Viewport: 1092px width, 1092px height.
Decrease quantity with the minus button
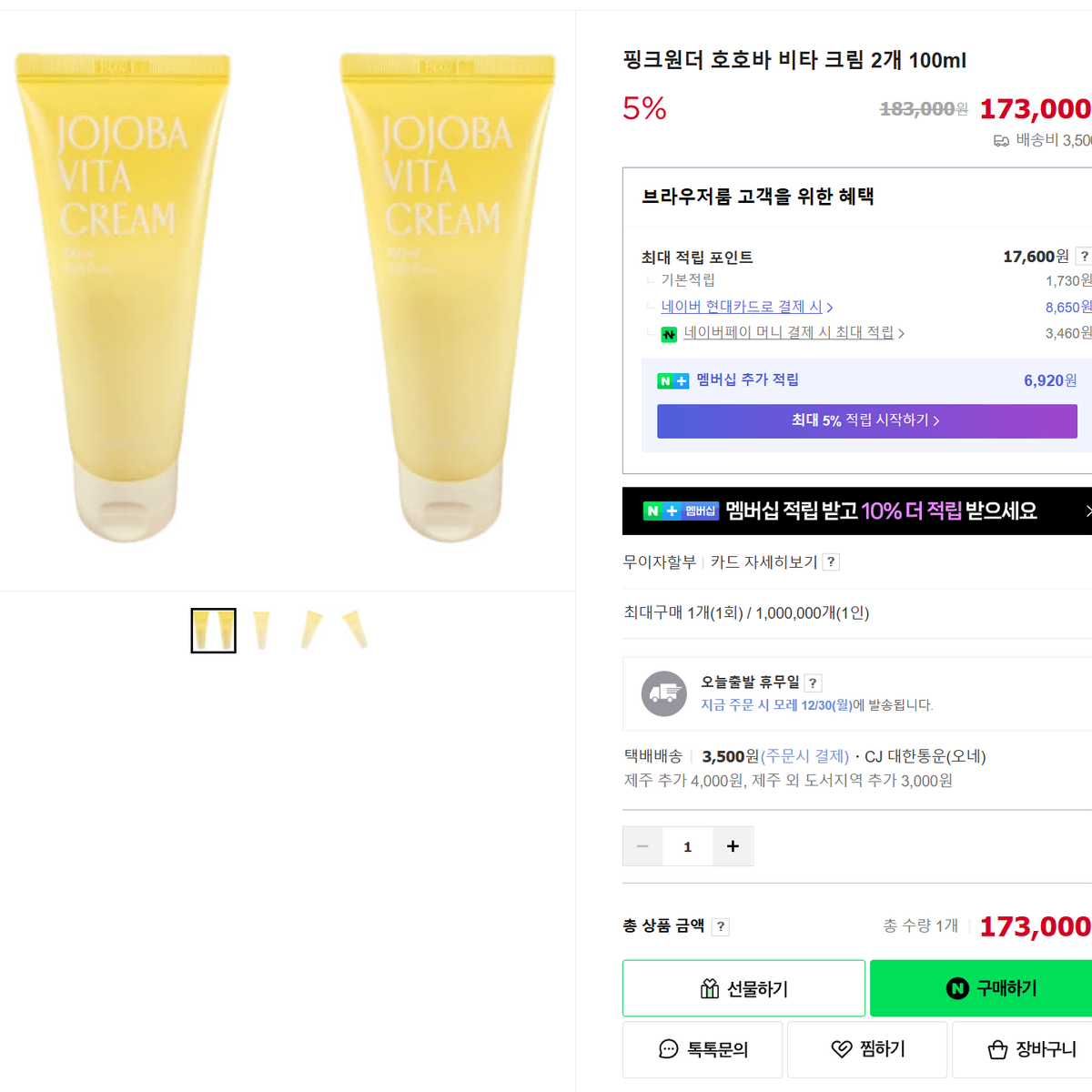[x=642, y=846]
